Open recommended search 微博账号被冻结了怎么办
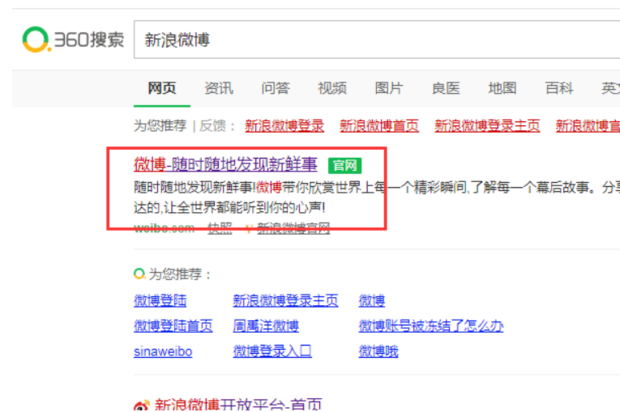620x412 pixels. pos(431,326)
